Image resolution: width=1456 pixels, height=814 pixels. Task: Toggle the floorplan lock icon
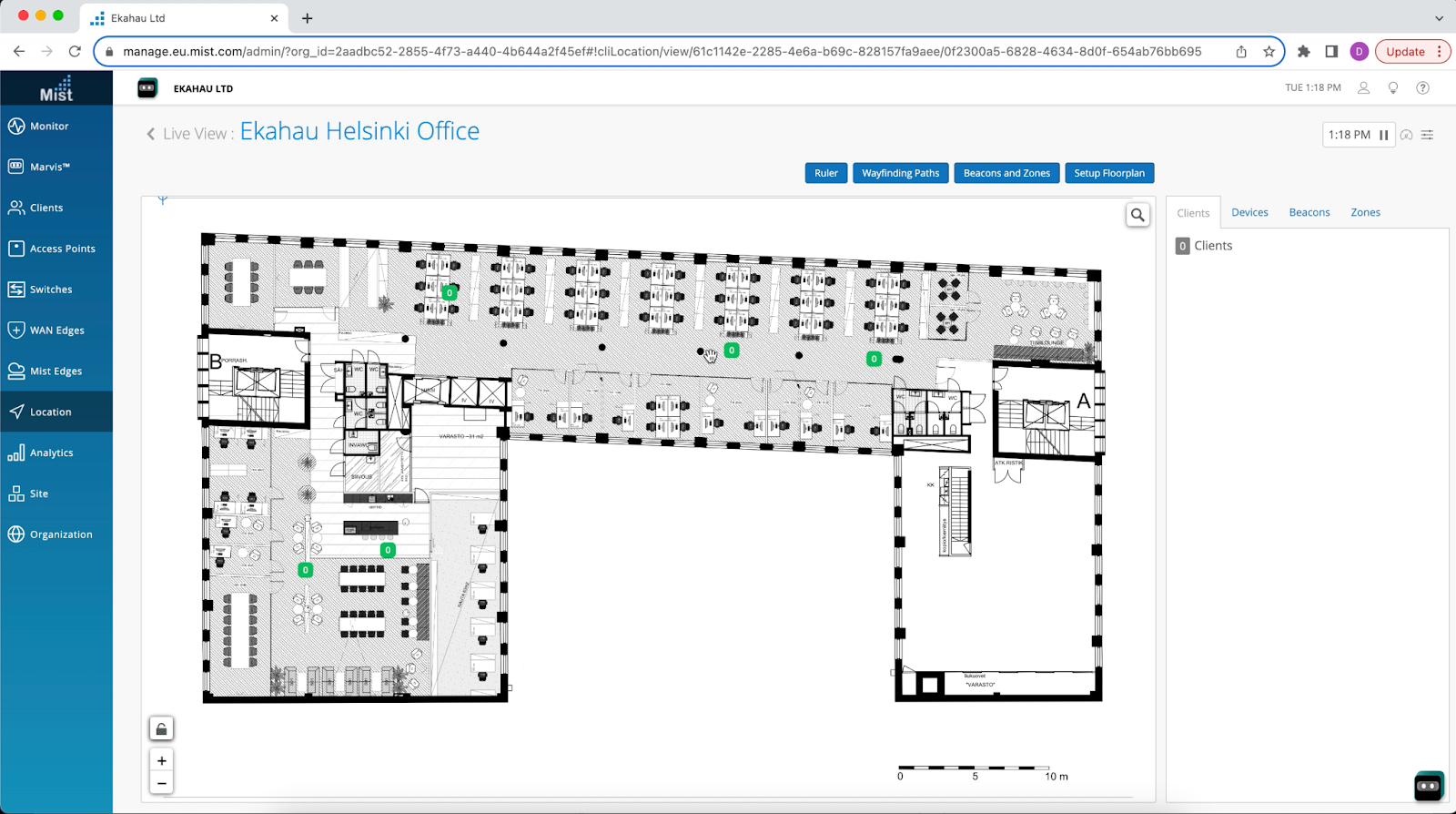pyautogui.click(x=161, y=729)
